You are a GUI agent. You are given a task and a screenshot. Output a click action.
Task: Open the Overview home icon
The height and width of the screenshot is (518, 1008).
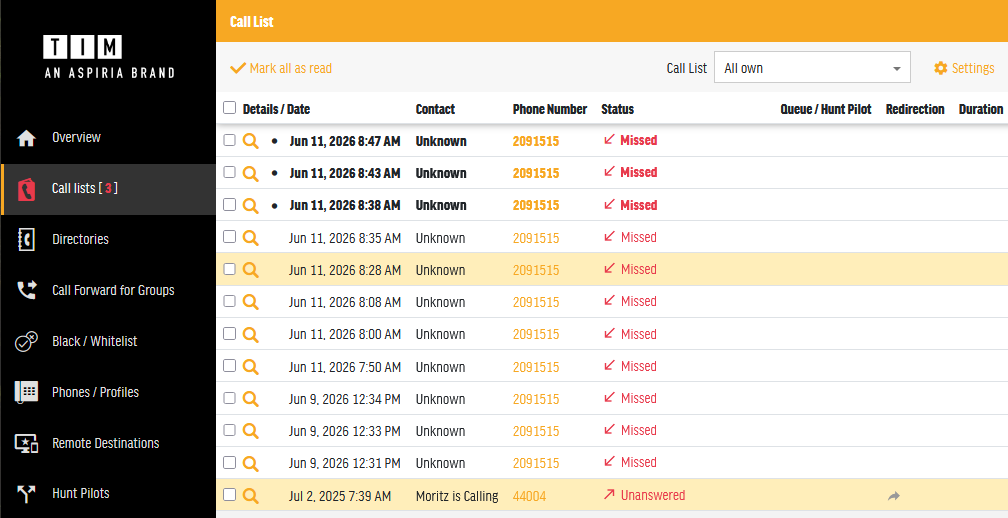click(26, 138)
